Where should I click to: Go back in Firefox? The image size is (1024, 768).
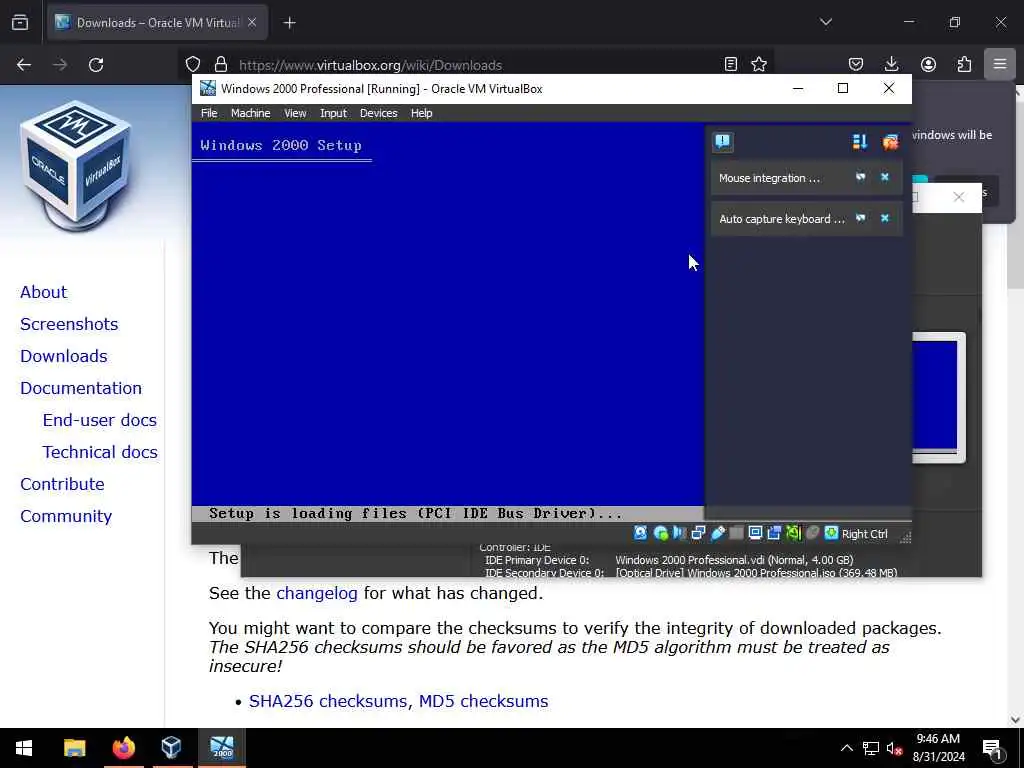point(24,65)
